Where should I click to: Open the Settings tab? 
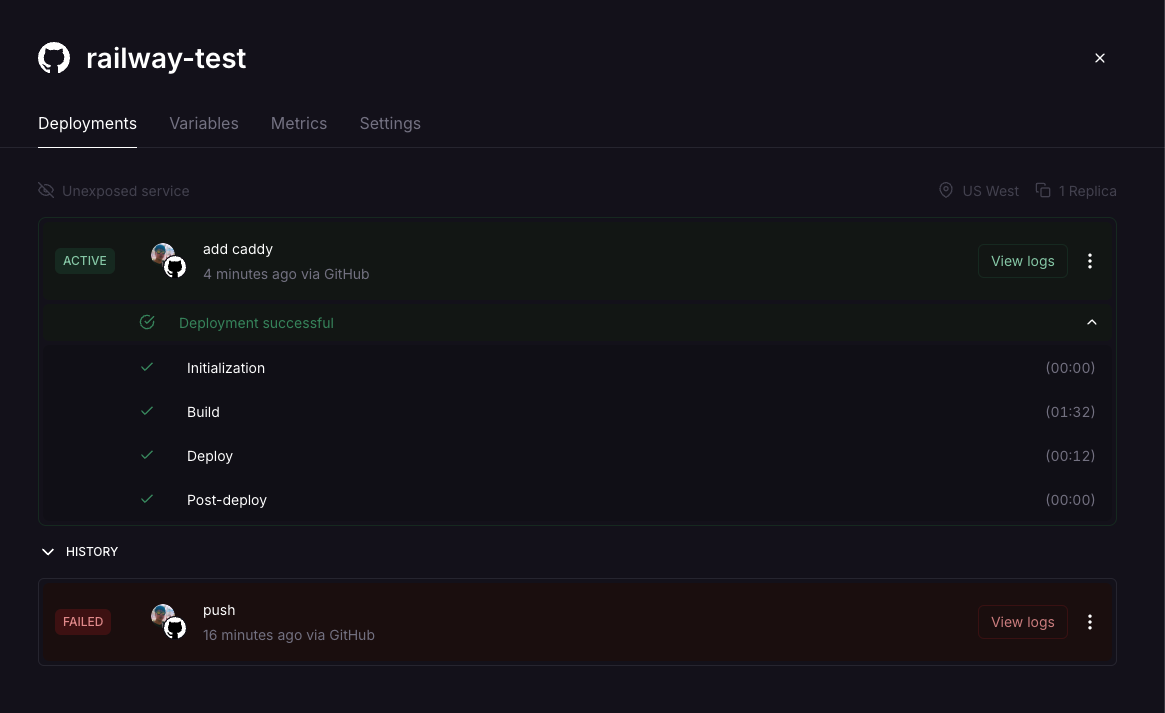[x=390, y=123]
